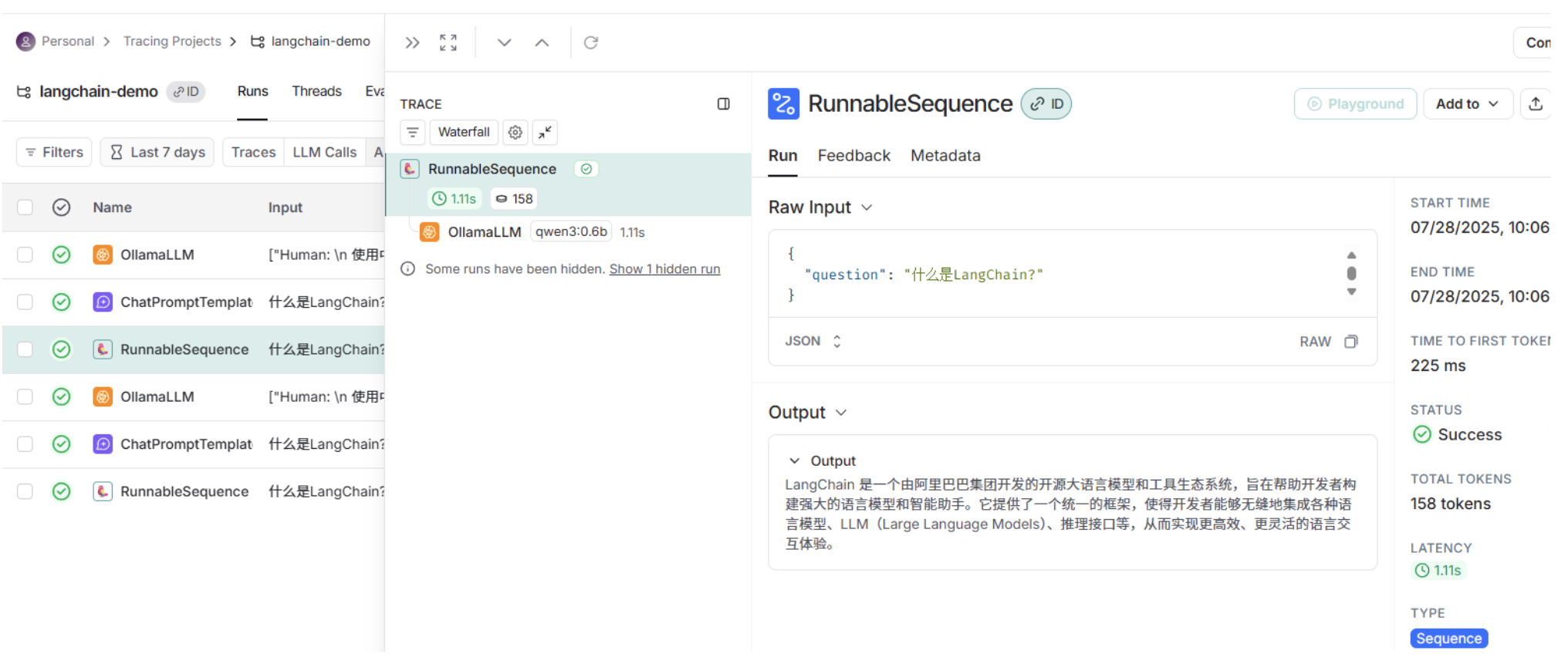Open the Feedback tab

[853, 156]
